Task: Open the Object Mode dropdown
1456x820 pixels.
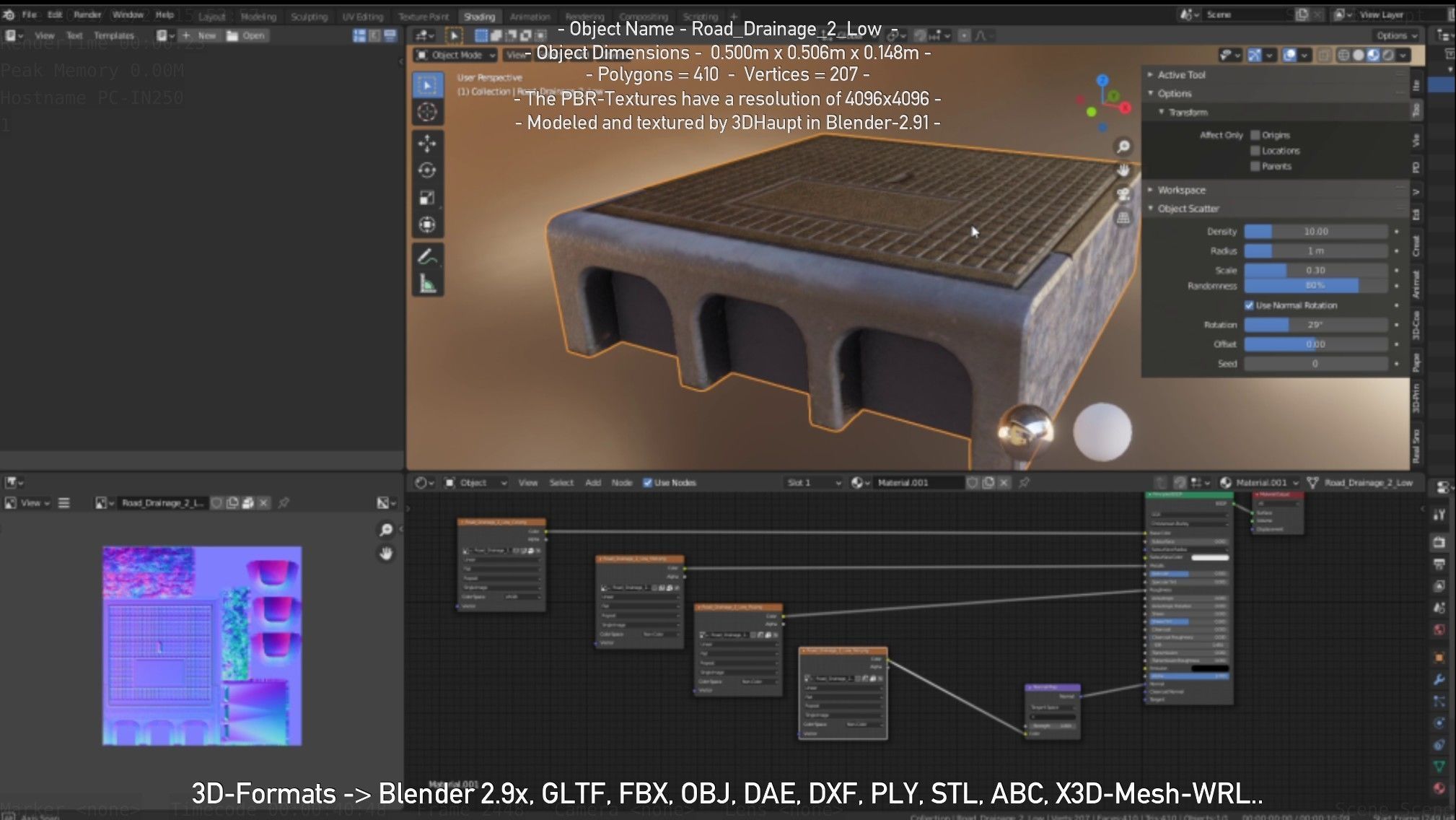Action: [455, 55]
